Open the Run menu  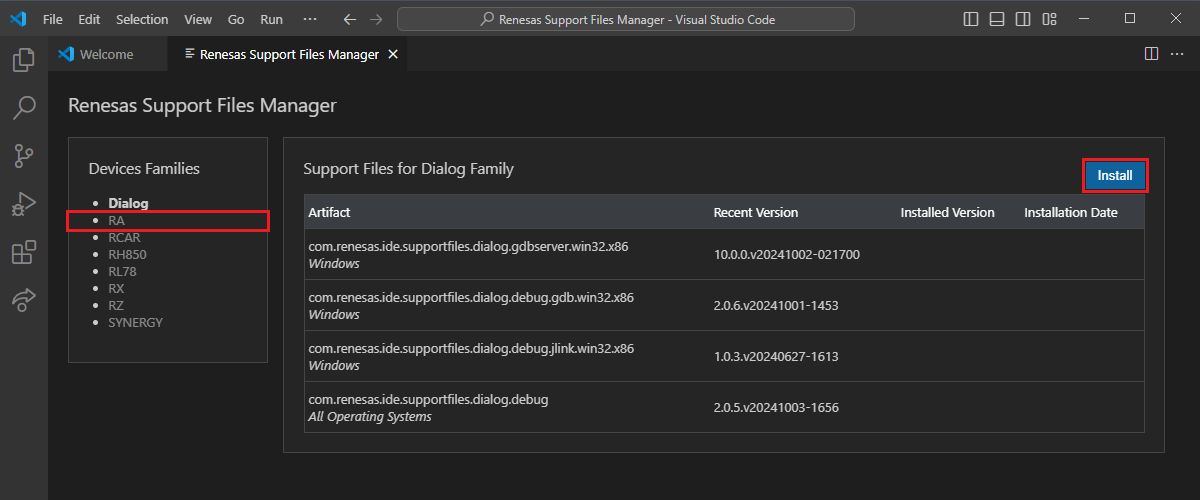[271, 19]
